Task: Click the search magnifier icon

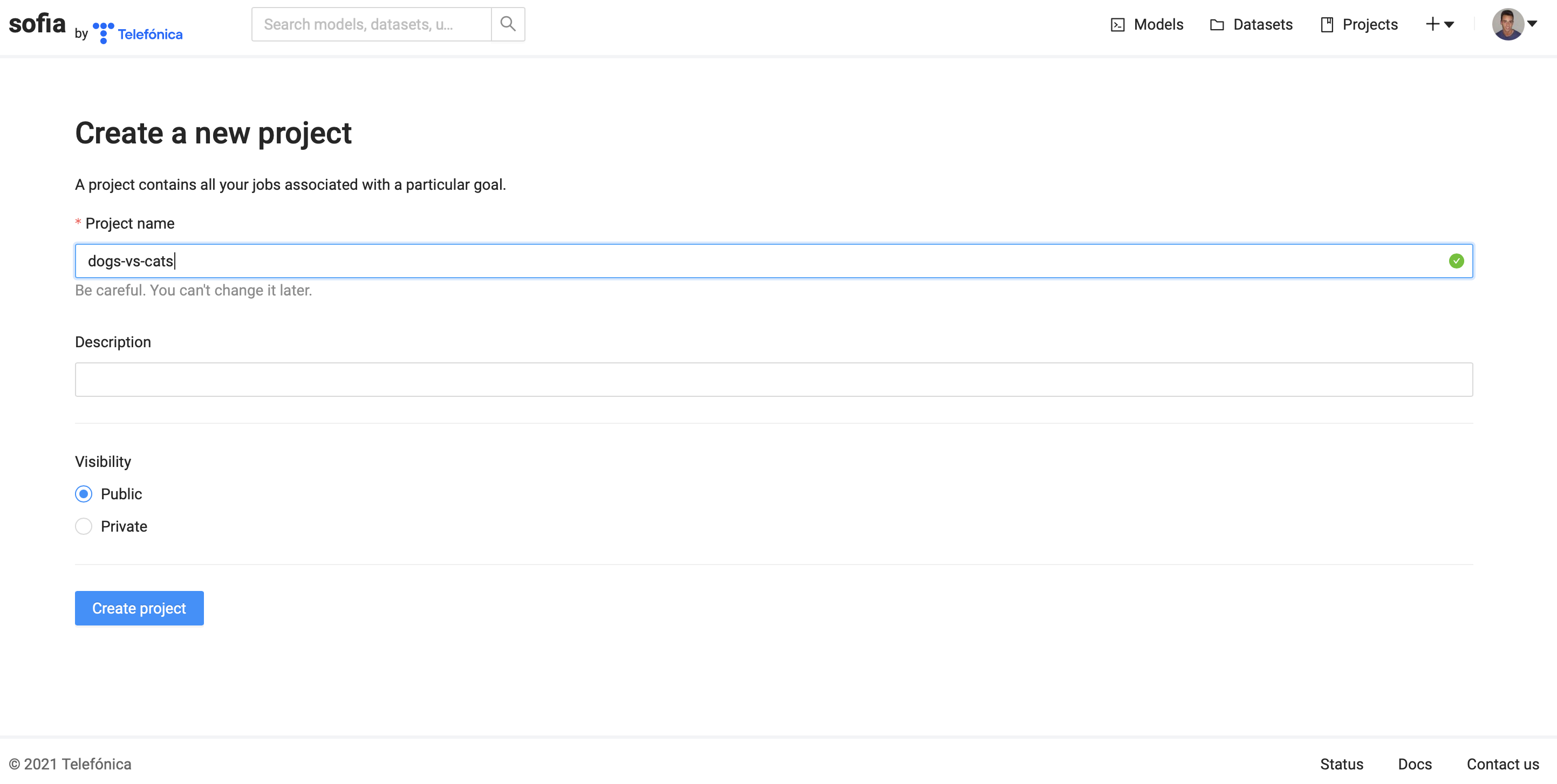Action: [x=508, y=24]
